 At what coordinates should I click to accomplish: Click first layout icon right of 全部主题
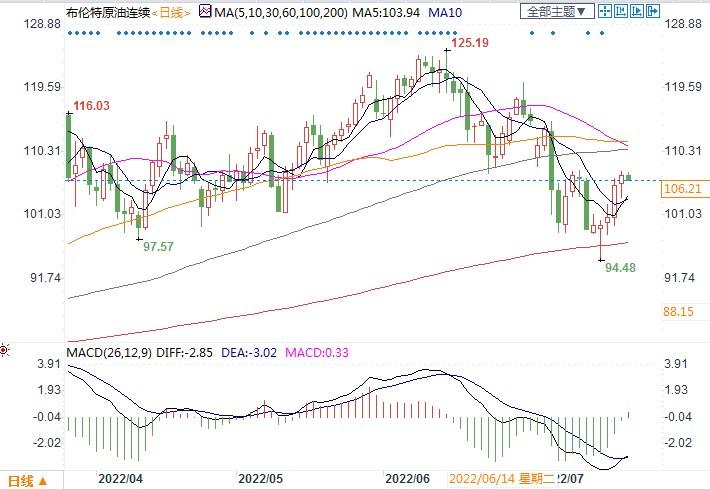[x=606, y=12]
